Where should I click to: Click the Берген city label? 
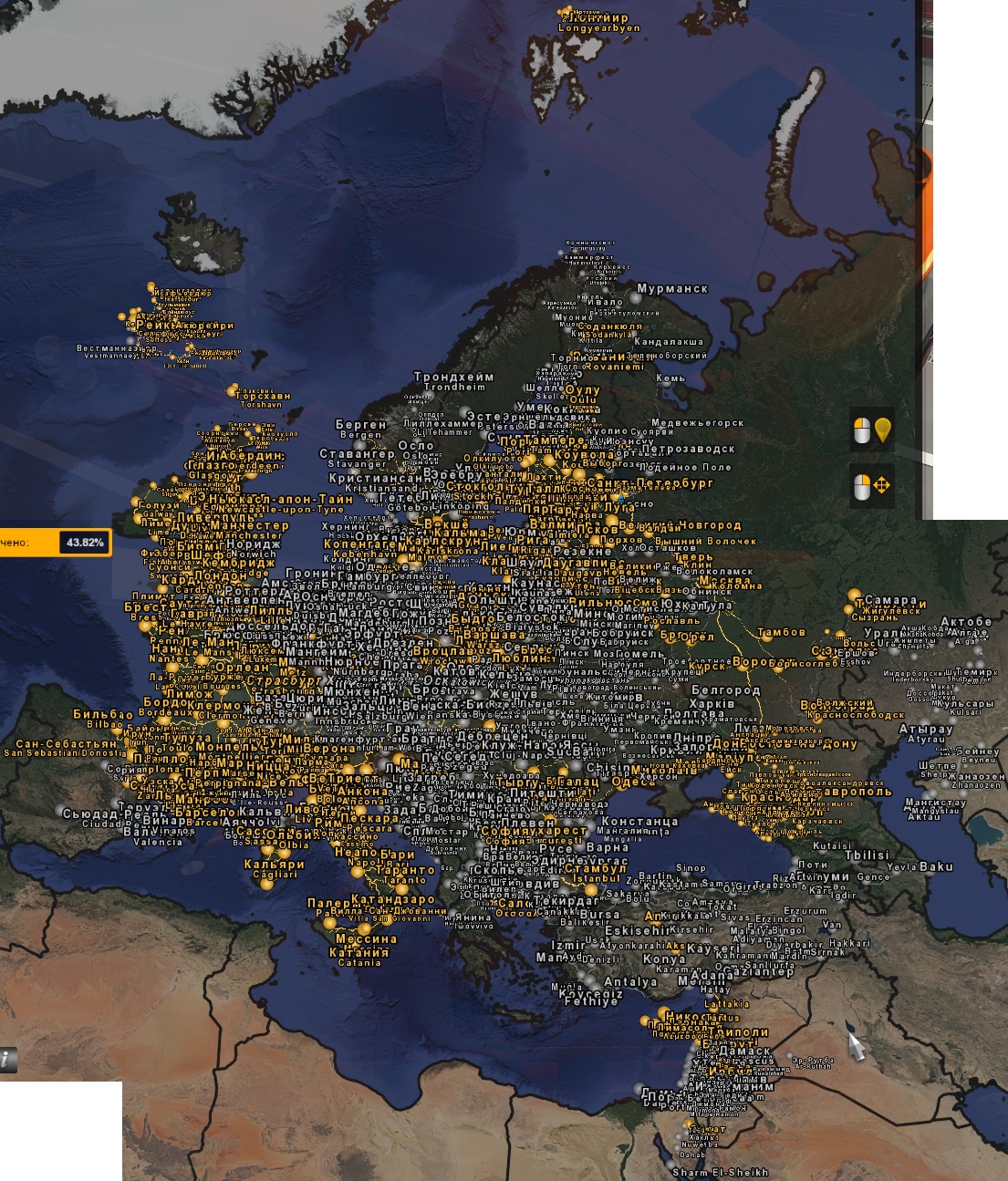coord(361,425)
